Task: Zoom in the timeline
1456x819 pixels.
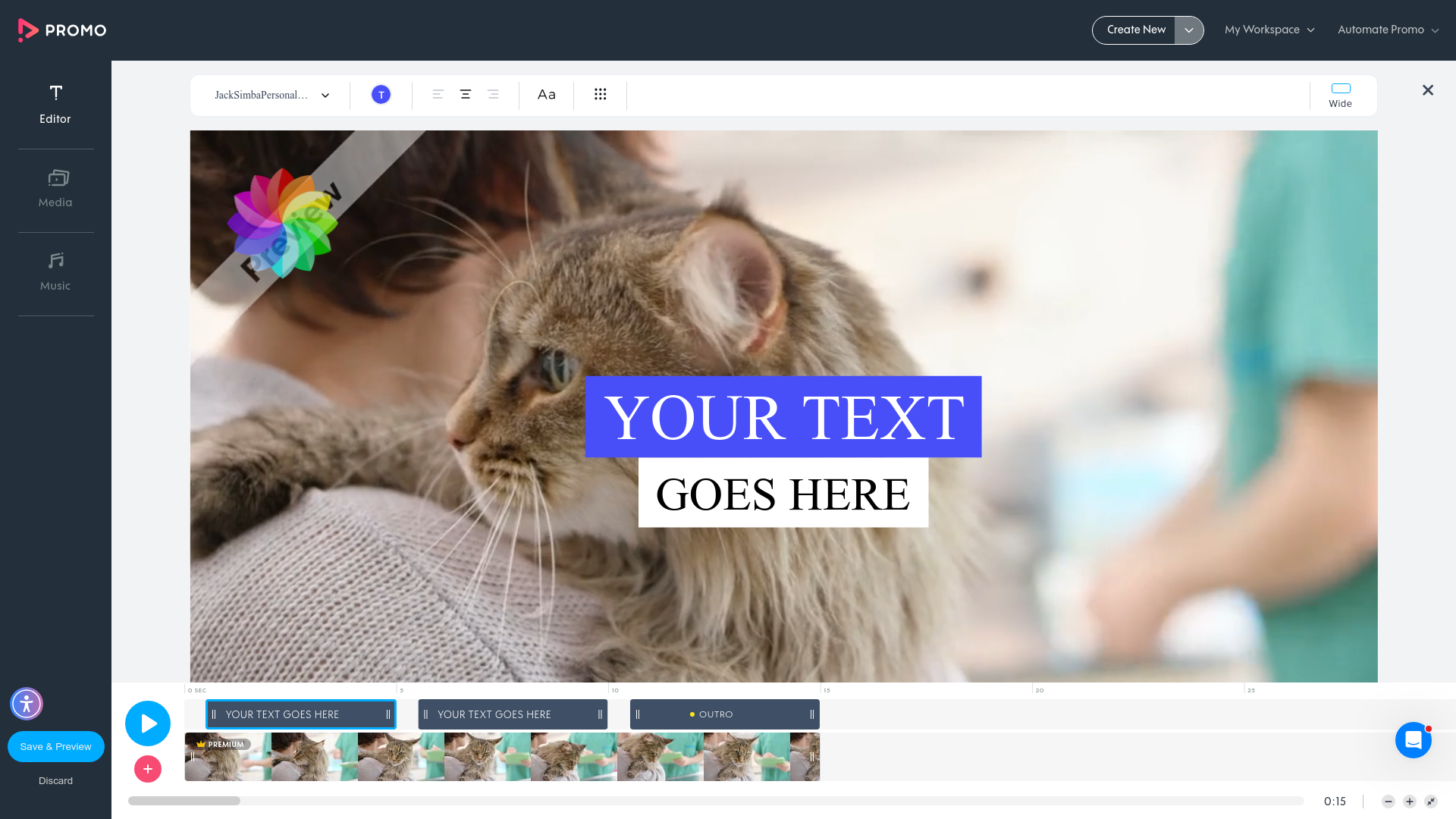Action: (x=1410, y=802)
